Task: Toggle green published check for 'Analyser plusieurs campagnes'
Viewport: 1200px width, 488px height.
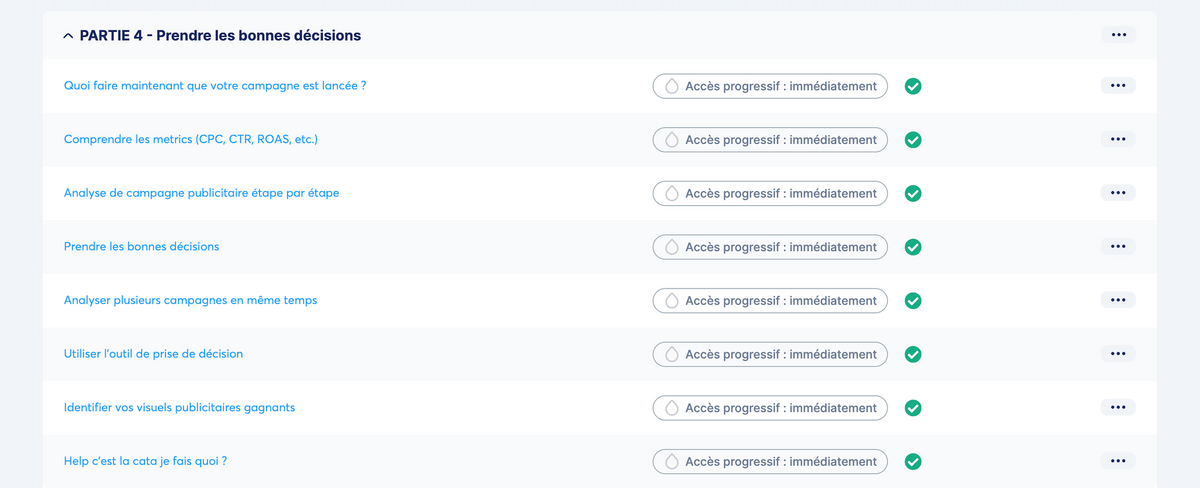Action: point(913,300)
